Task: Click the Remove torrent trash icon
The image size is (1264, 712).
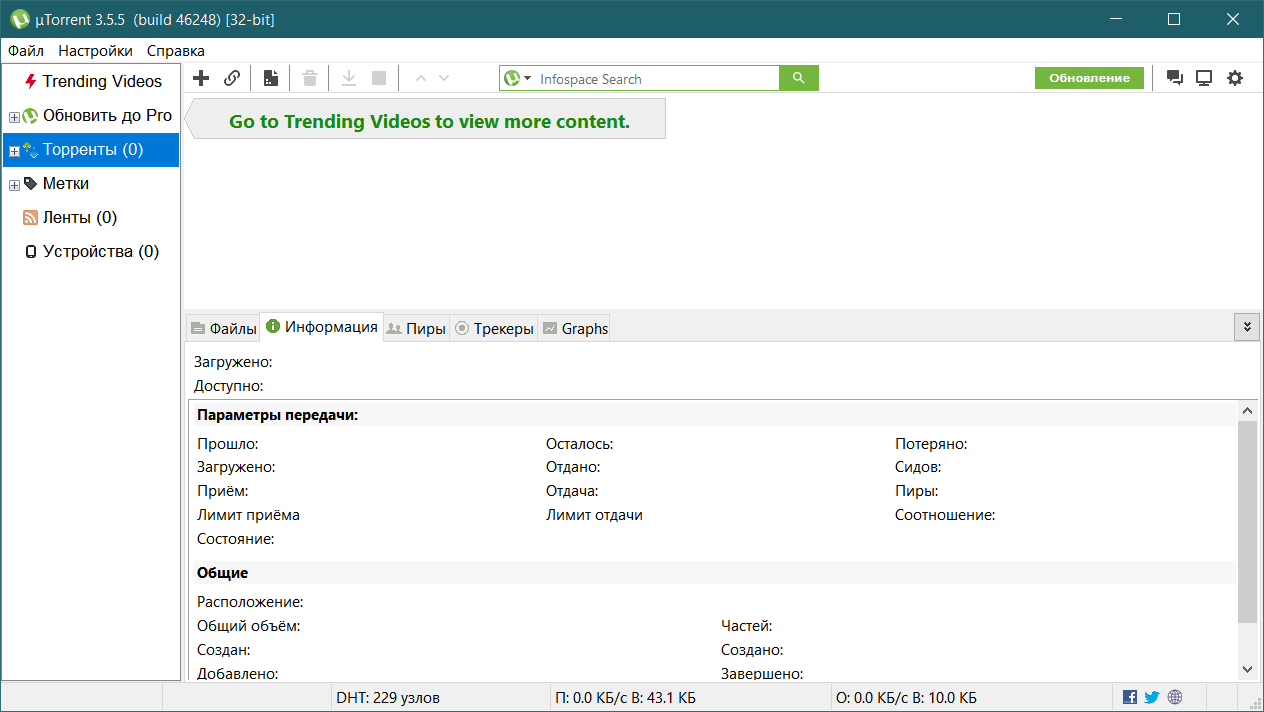Action: tap(310, 78)
